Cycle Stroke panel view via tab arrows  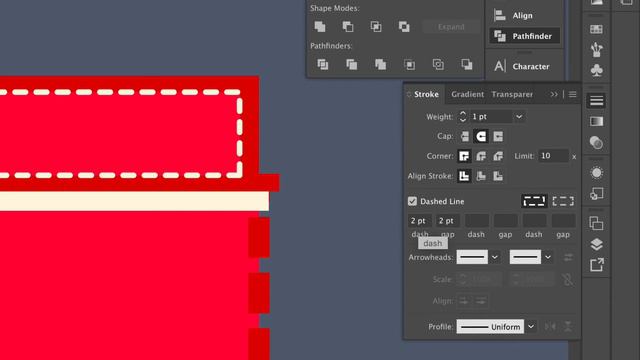click(x=409, y=94)
